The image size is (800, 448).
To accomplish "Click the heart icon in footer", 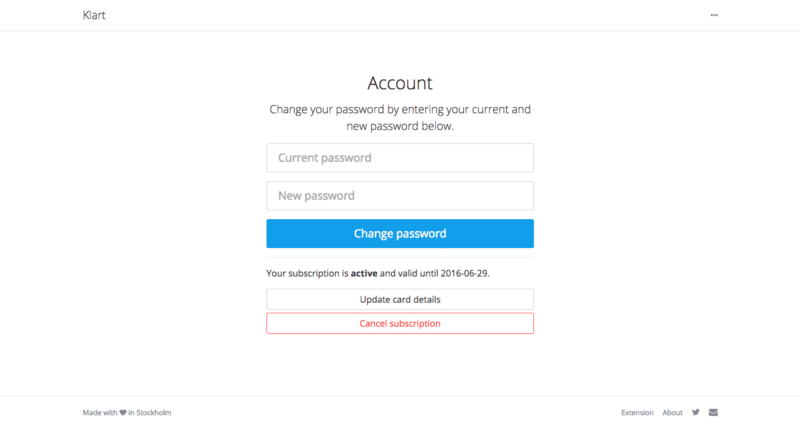I will [x=123, y=413].
